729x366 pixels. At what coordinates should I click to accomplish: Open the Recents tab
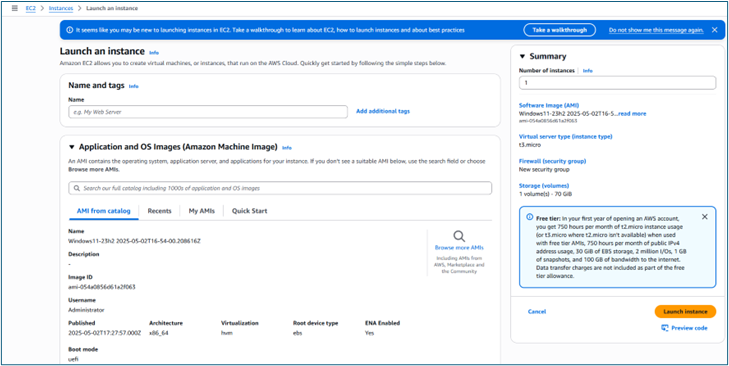tap(159, 211)
